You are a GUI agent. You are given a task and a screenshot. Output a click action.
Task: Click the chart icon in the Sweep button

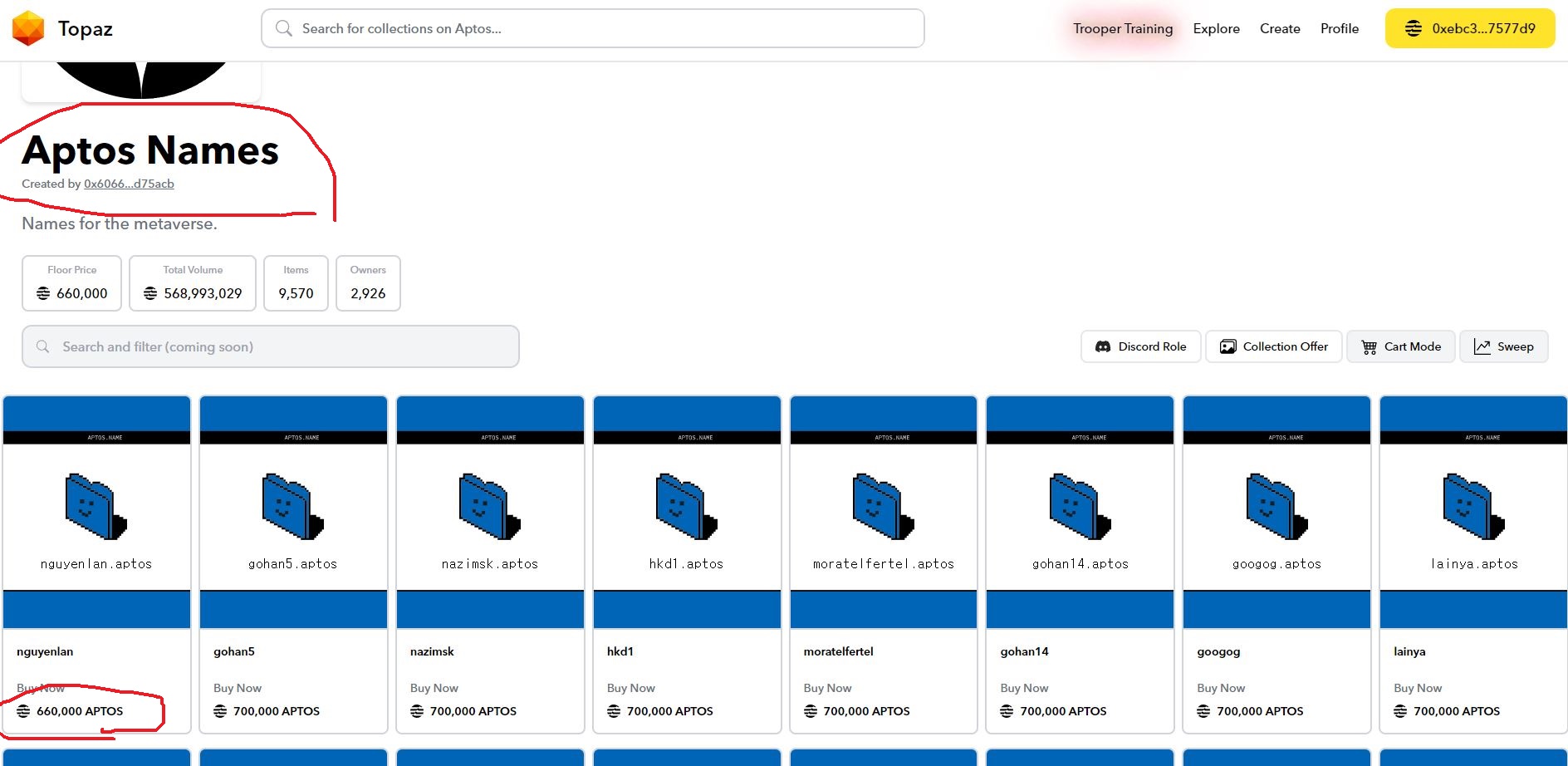pyautogui.click(x=1482, y=346)
